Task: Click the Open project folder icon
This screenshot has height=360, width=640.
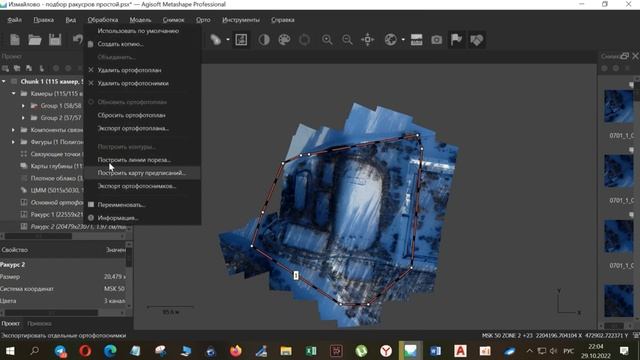Action: tap(35, 40)
